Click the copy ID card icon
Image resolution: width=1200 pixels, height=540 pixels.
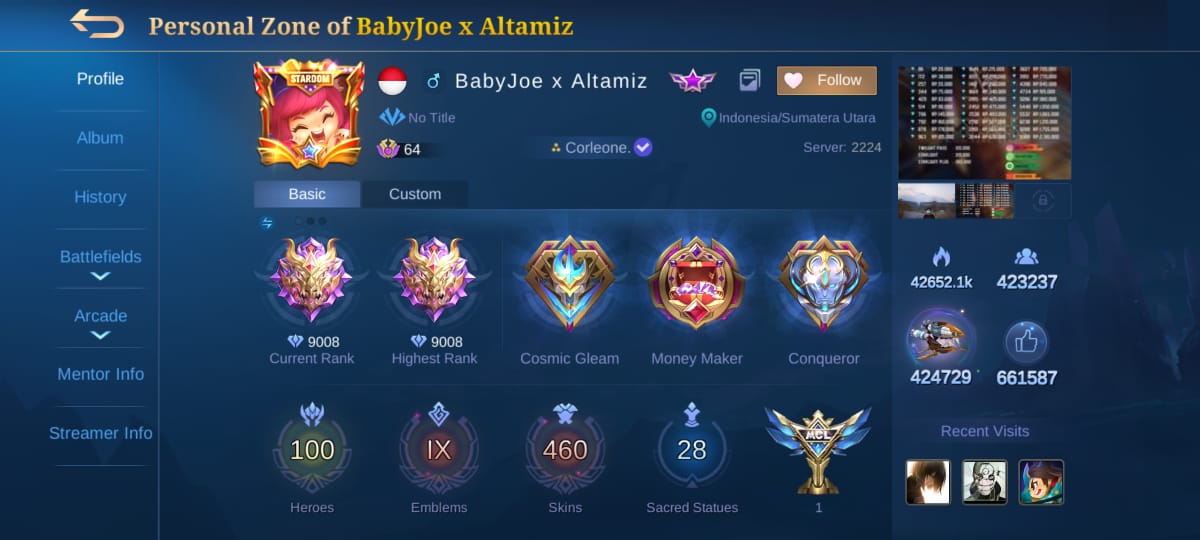pos(750,80)
